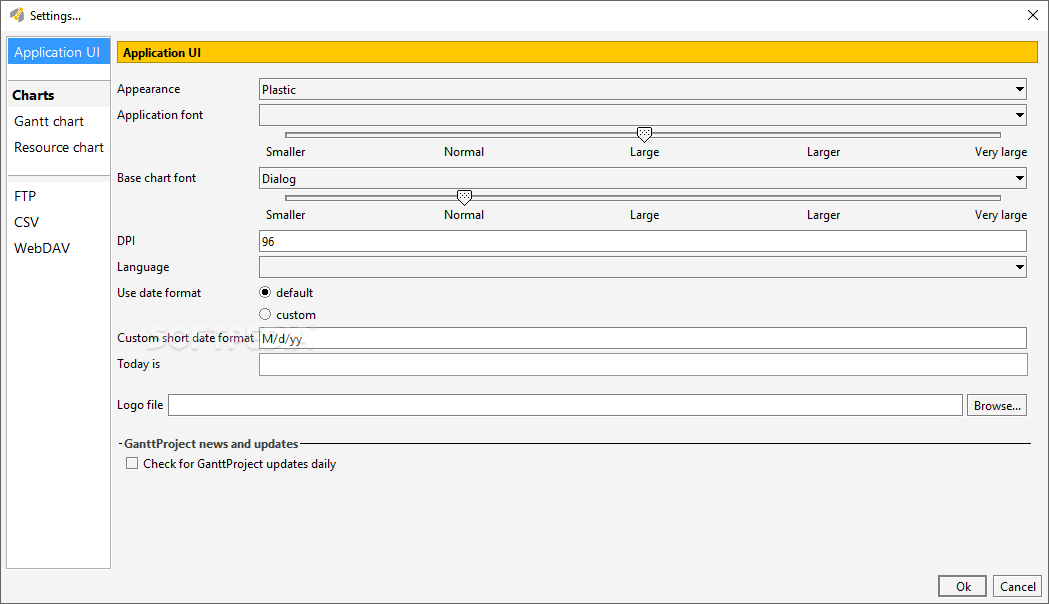Enable Check for GanttProject updates daily
Image resolution: width=1049 pixels, height=604 pixels.
pyautogui.click(x=132, y=463)
